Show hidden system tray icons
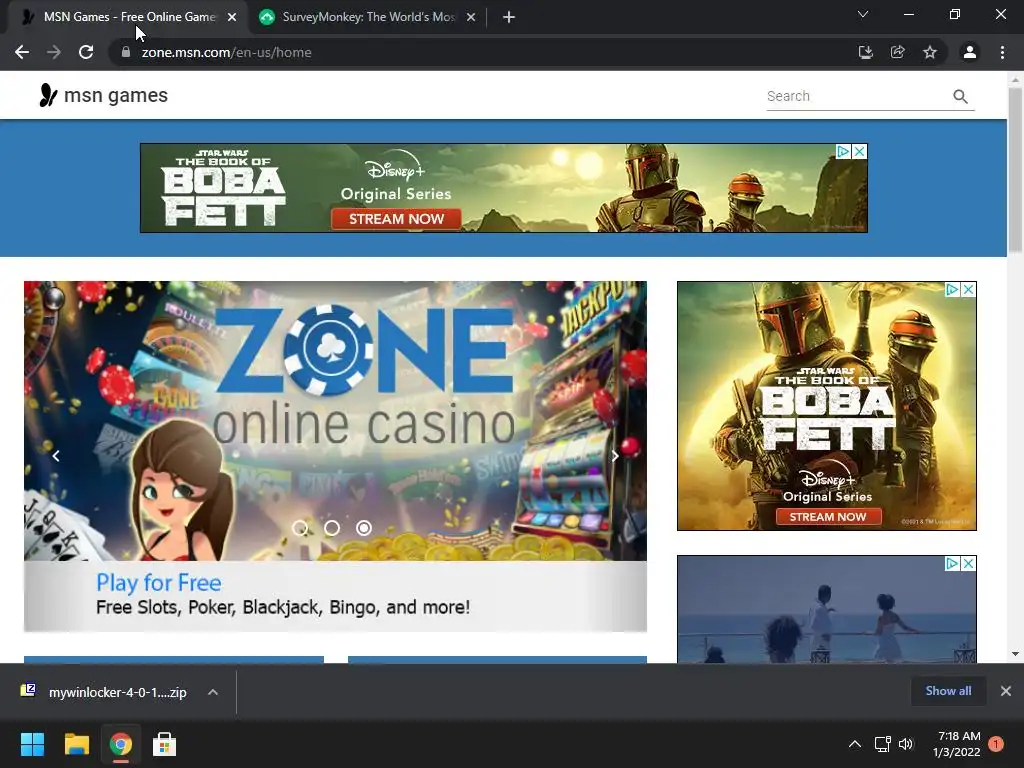Screen dimensions: 1024x768 point(855,744)
